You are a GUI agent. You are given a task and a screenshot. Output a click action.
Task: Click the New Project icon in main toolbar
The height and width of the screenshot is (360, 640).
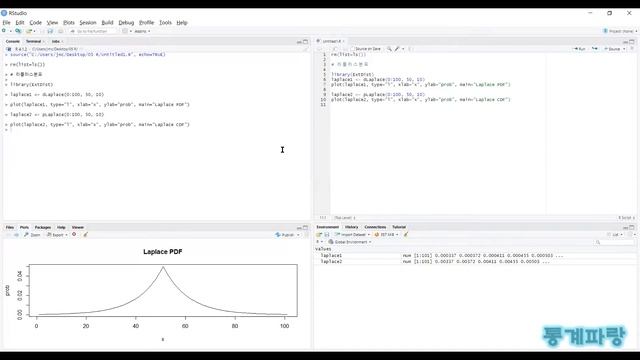pos(18,31)
